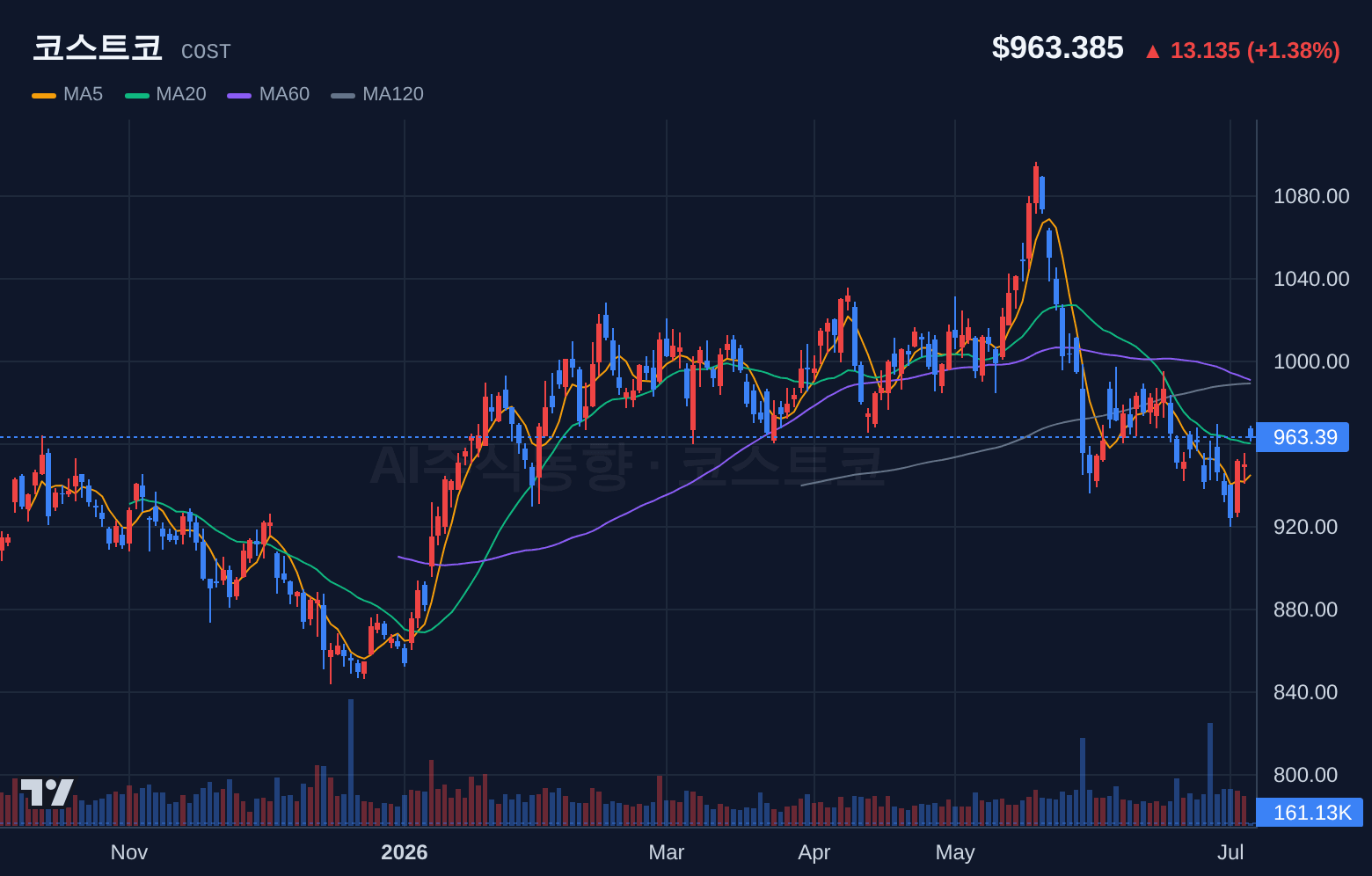Click the 880.00 price axis label
This screenshot has width=1372, height=876.
point(1305,610)
